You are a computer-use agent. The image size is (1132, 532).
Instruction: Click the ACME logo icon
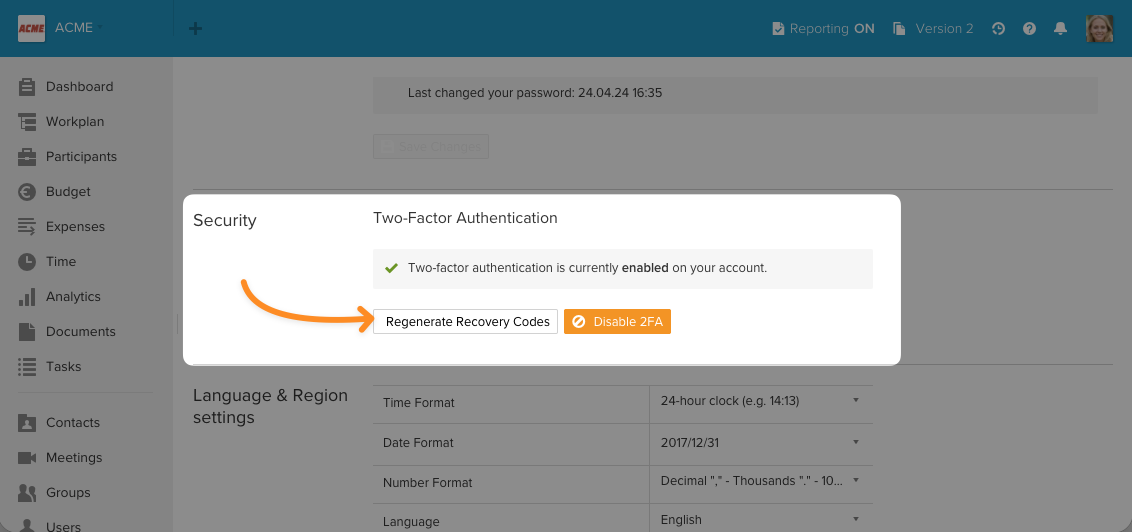tap(32, 28)
